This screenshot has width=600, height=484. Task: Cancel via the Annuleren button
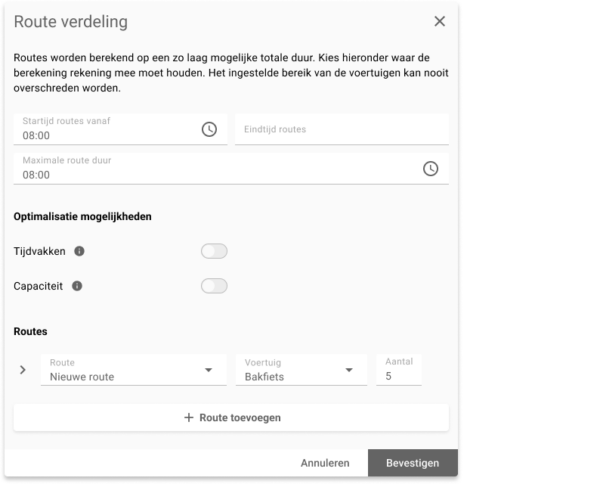[x=325, y=463]
